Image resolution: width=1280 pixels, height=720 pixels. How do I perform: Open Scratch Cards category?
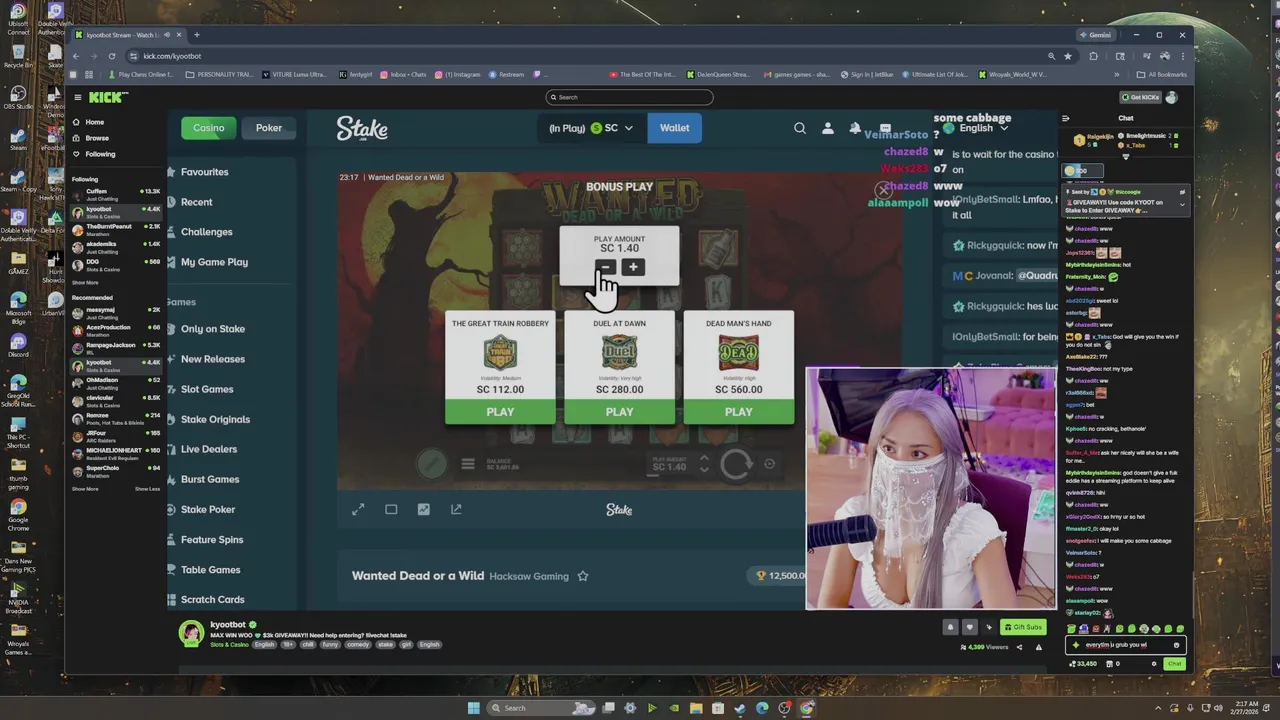212,599
